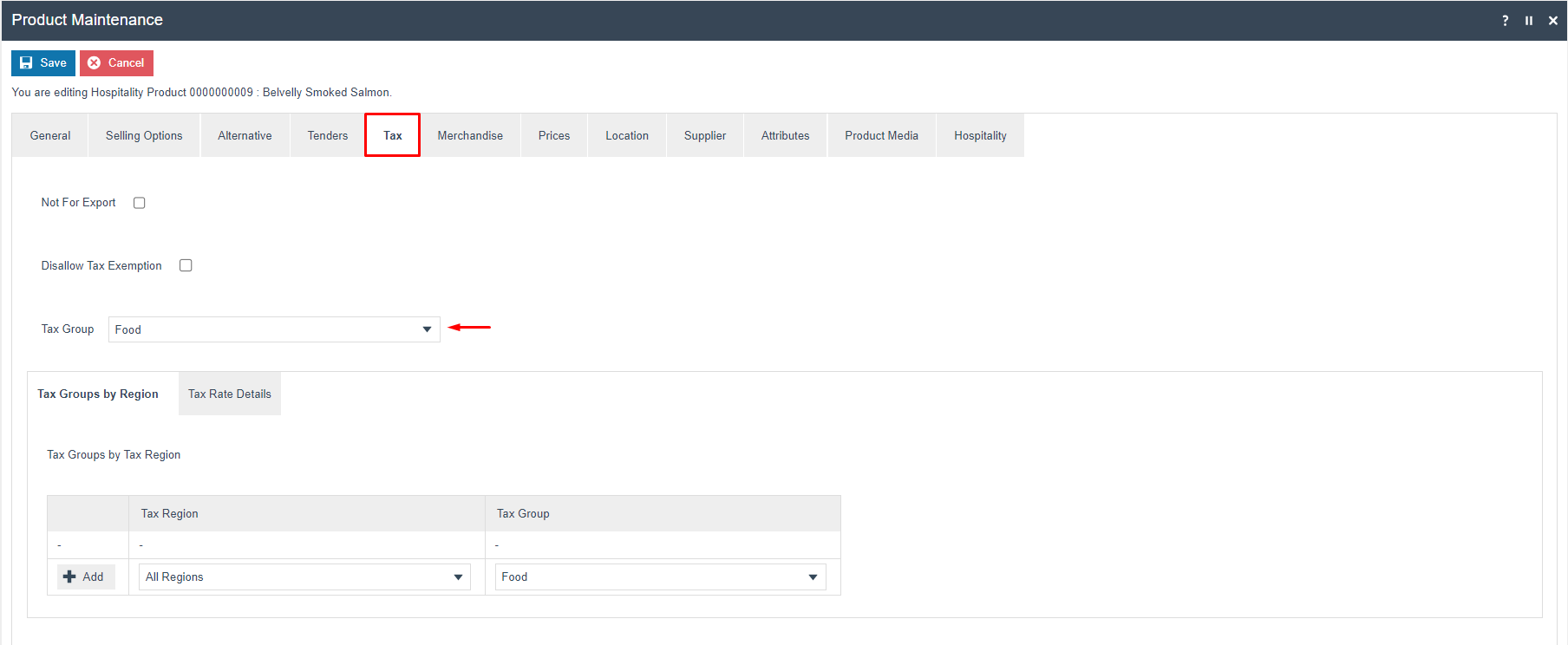This screenshot has height=645, width=1568.
Task: Go to the Supplier tab
Action: [x=705, y=135]
